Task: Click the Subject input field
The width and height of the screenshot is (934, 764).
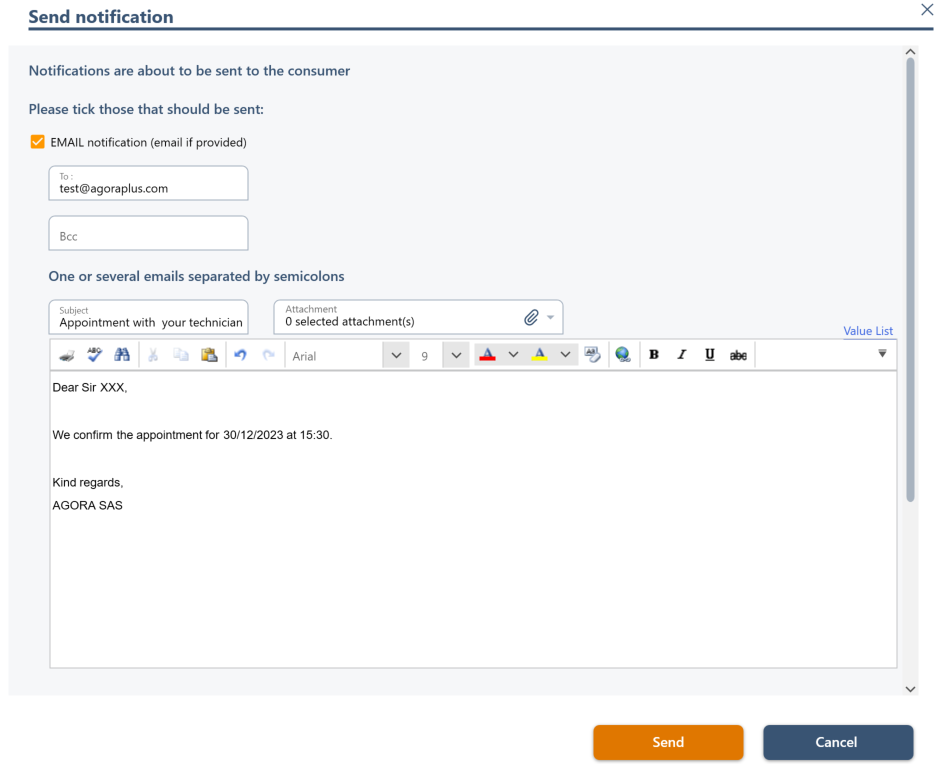Action: [x=148, y=317]
